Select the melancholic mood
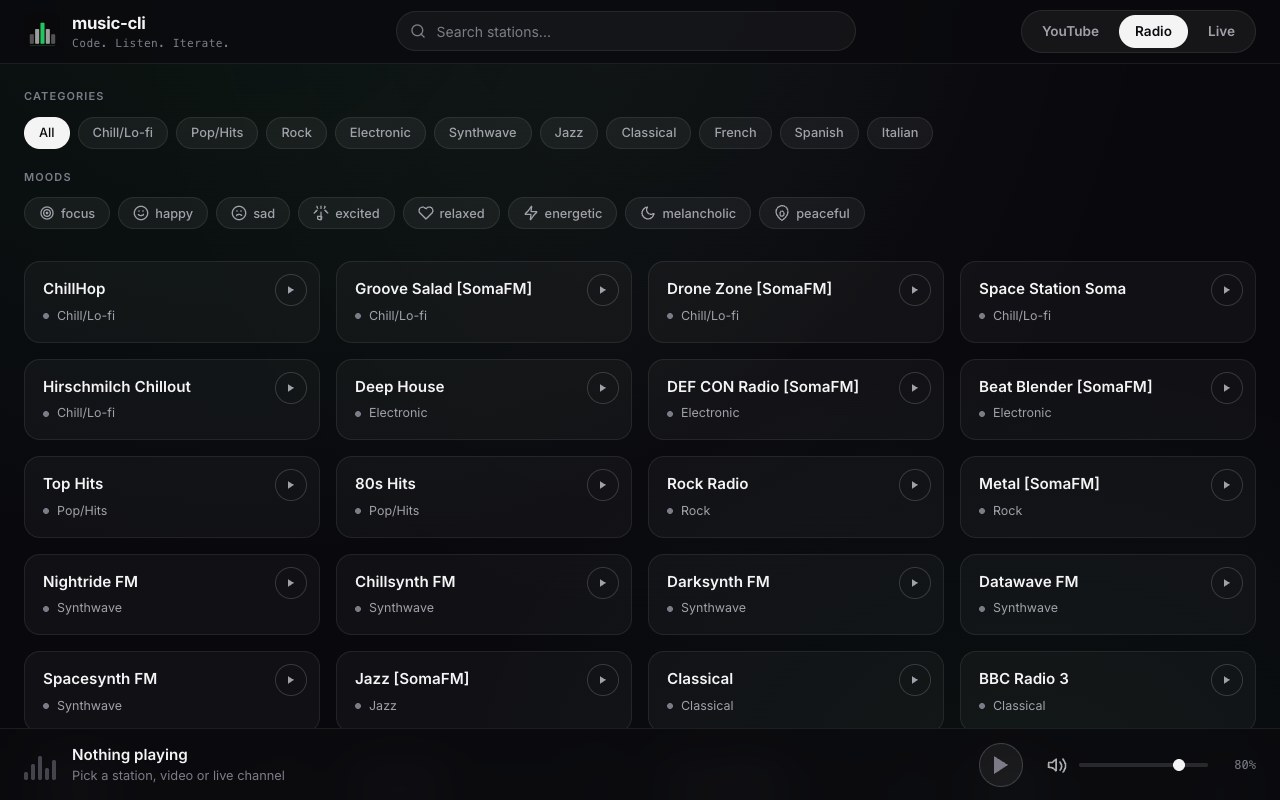 click(x=688, y=213)
